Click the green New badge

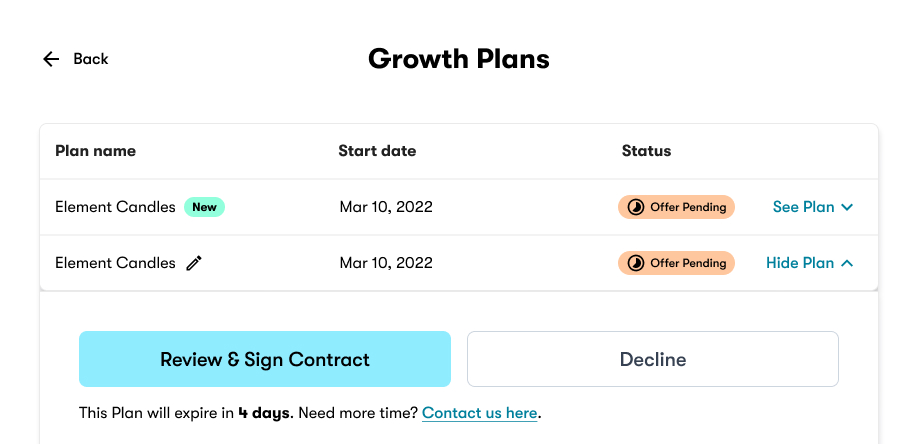click(204, 207)
